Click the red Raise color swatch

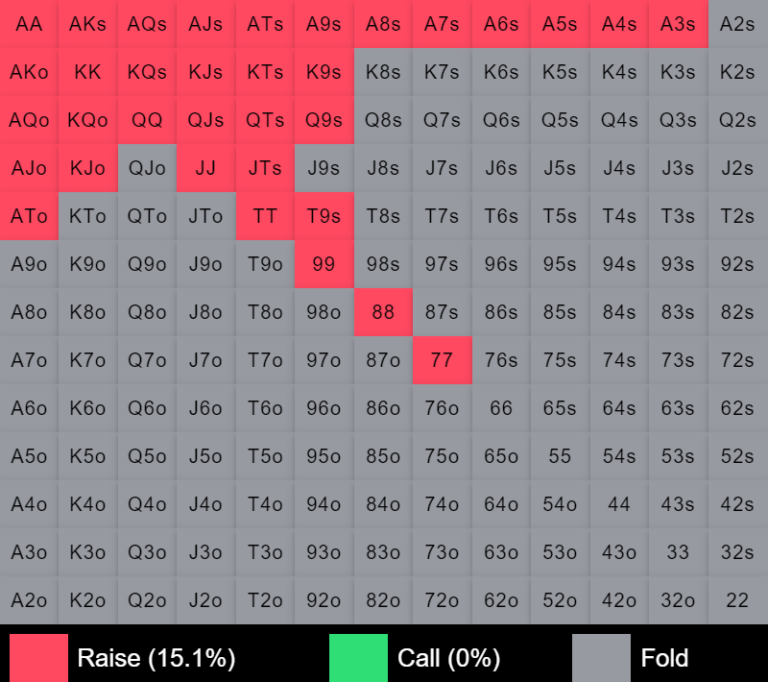tap(39, 657)
